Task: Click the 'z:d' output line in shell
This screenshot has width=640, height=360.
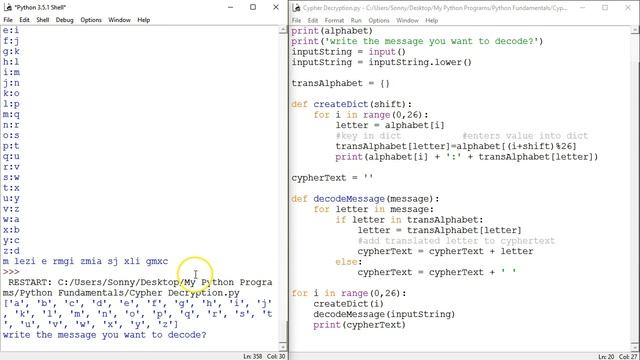Action: point(11,251)
